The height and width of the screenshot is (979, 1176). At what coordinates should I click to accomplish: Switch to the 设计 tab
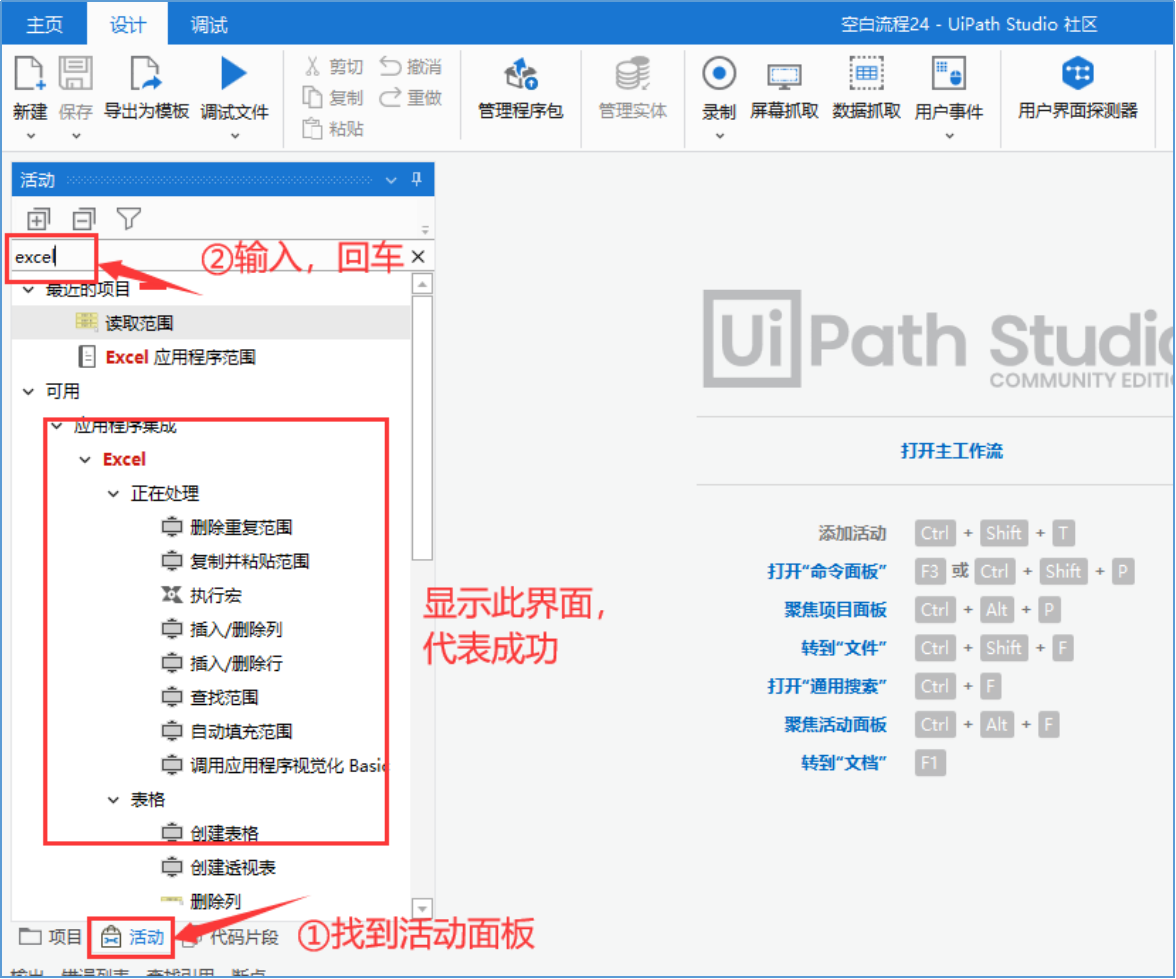tap(128, 25)
